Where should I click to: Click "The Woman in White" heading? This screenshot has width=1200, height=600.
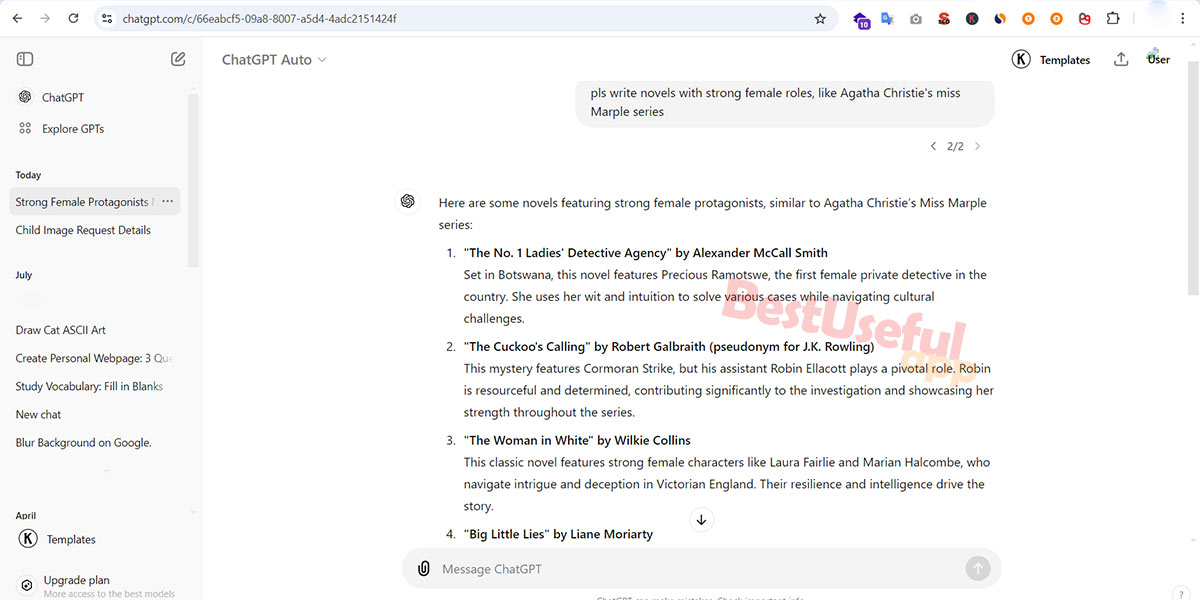click(x=577, y=440)
